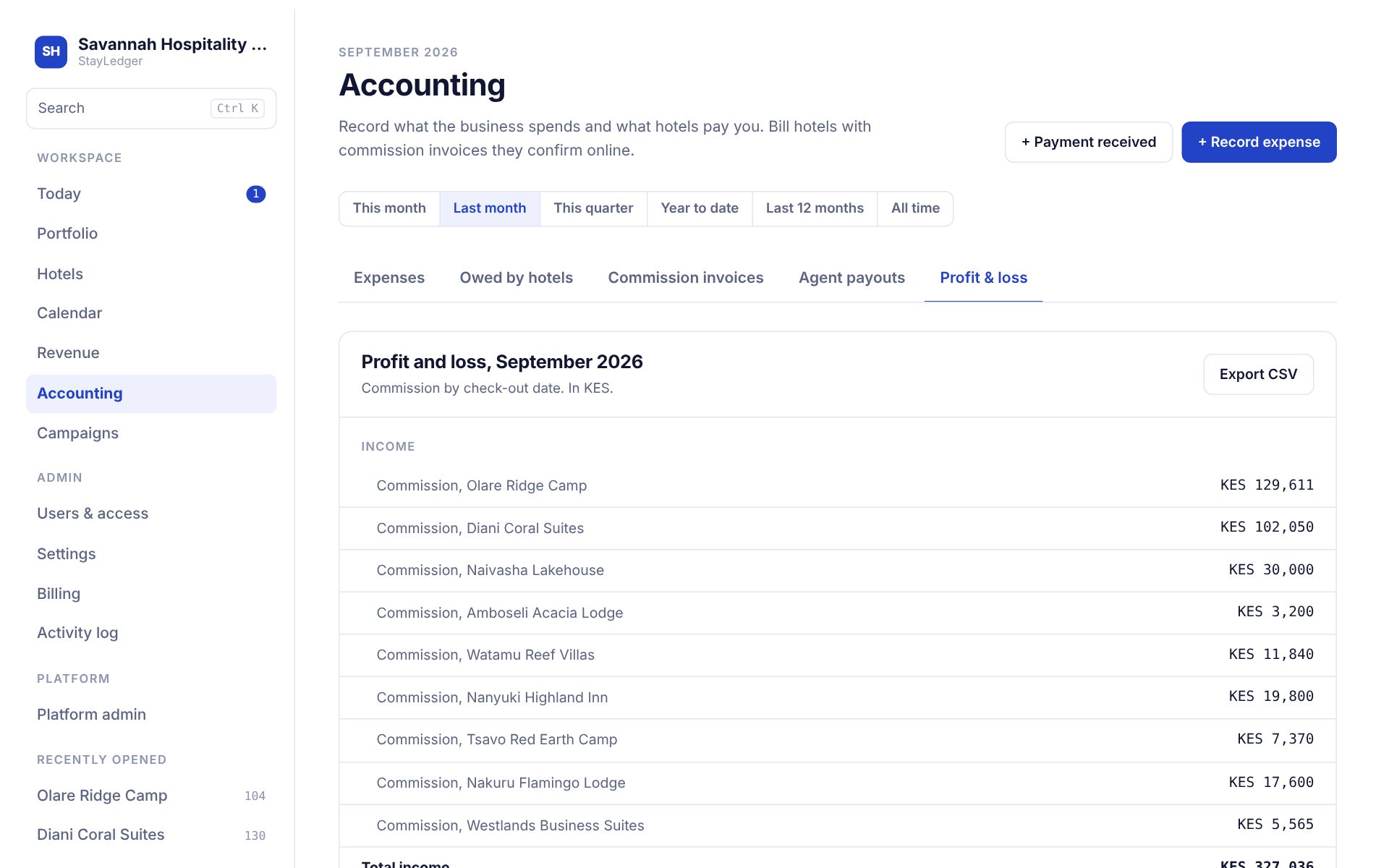This screenshot has height=868, width=1389.
Task: Go to Settings
Action: [151, 554]
